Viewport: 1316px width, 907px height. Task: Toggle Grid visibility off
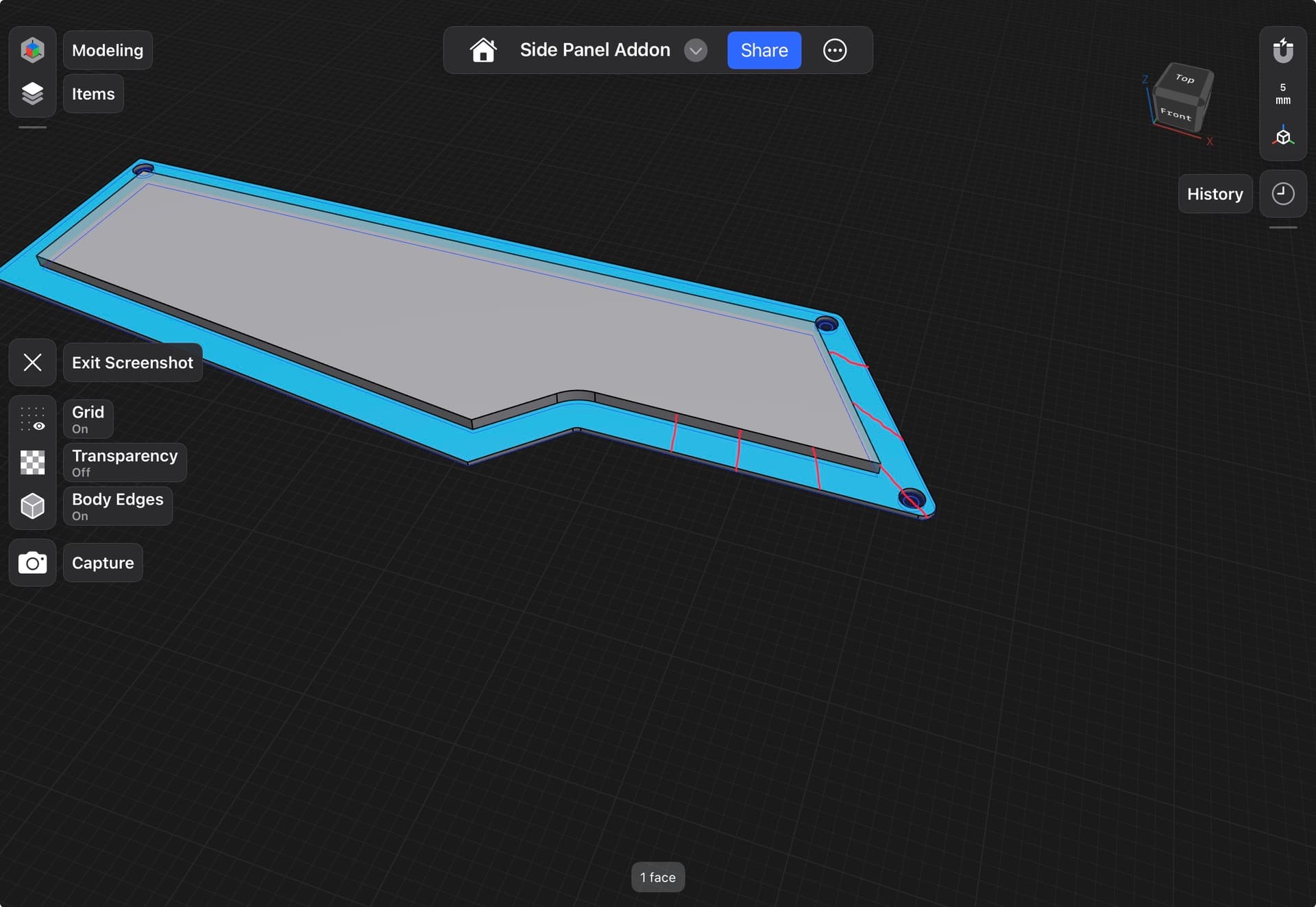coord(32,419)
